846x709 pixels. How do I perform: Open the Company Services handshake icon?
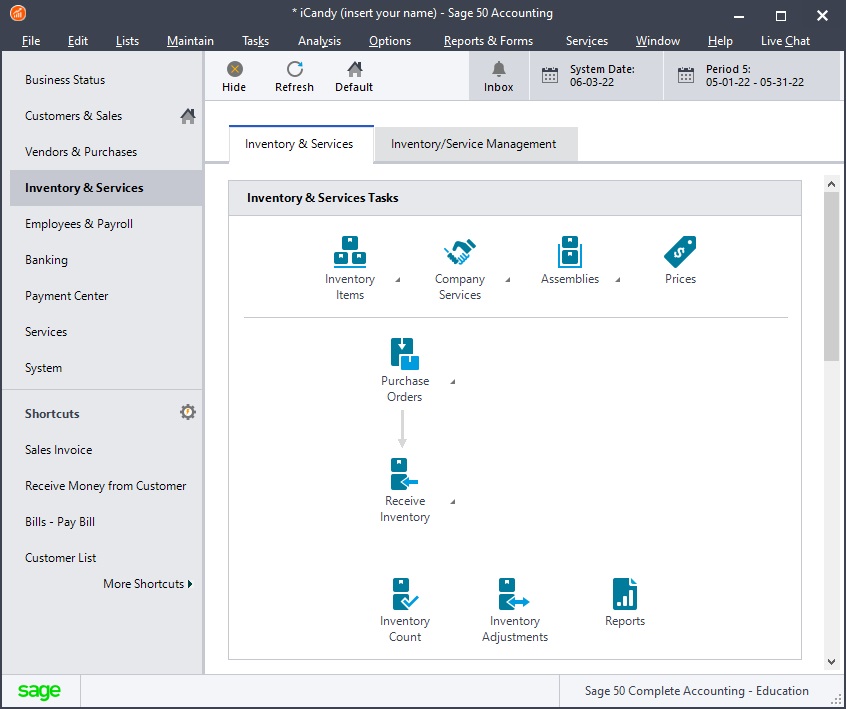pyautogui.click(x=460, y=251)
